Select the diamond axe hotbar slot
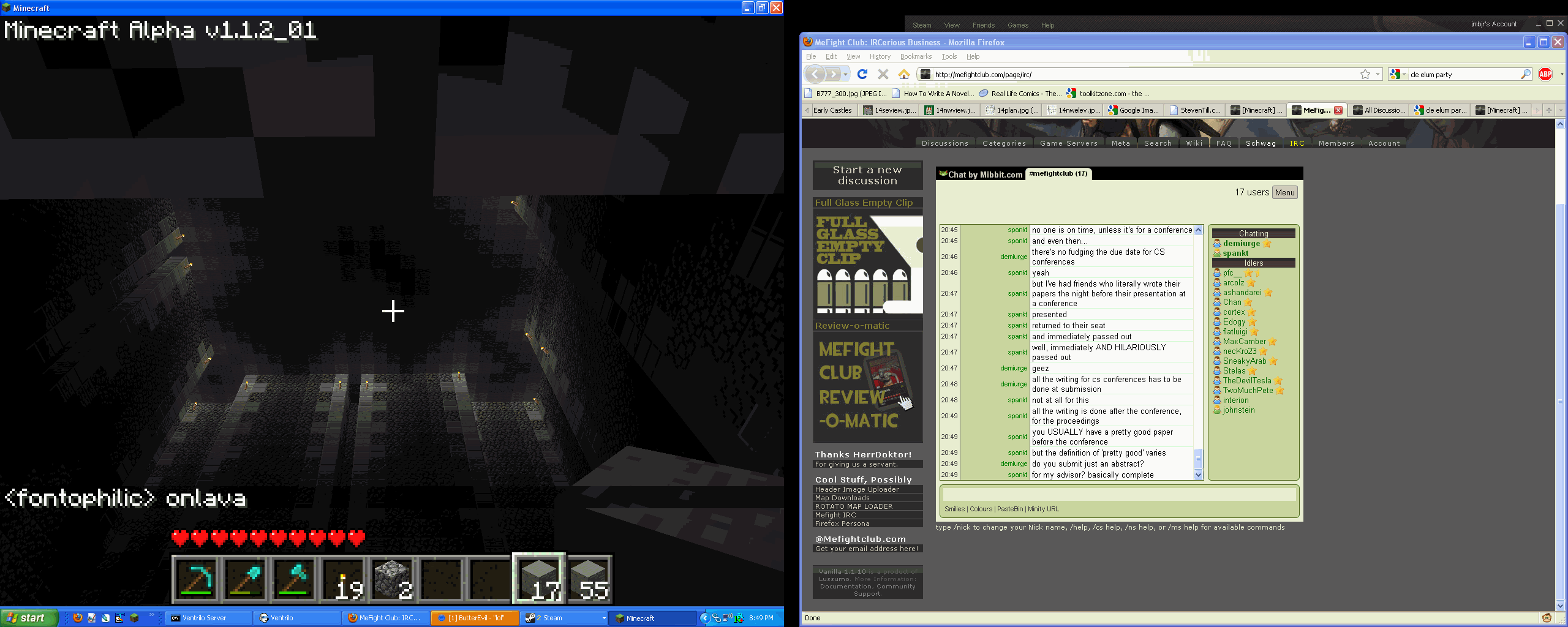This screenshot has height=627, width=1568. coord(294,579)
